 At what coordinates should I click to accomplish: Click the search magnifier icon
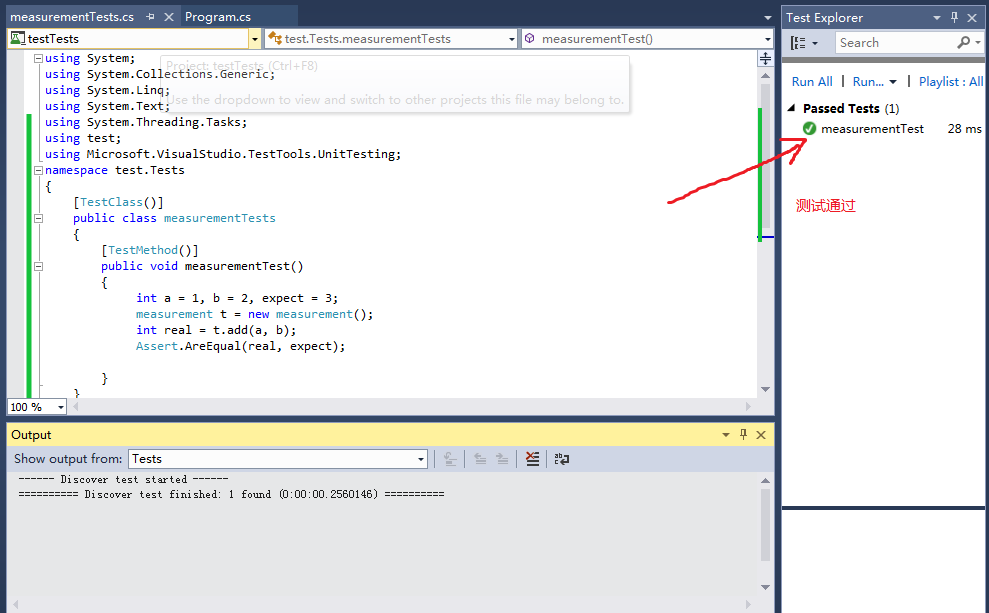(963, 43)
